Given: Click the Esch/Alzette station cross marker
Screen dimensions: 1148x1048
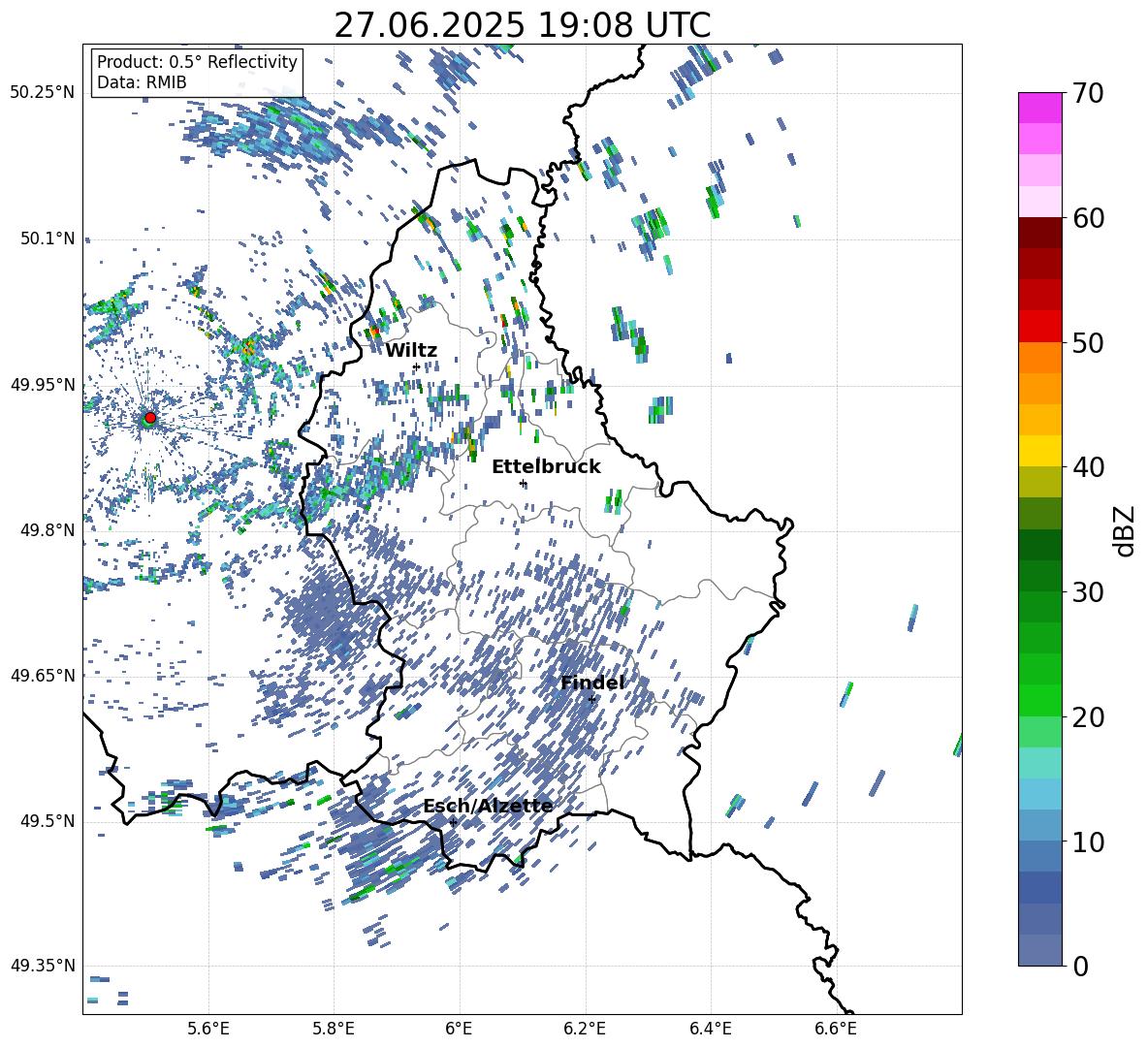Looking at the screenshot, I should pyautogui.click(x=453, y=822).
